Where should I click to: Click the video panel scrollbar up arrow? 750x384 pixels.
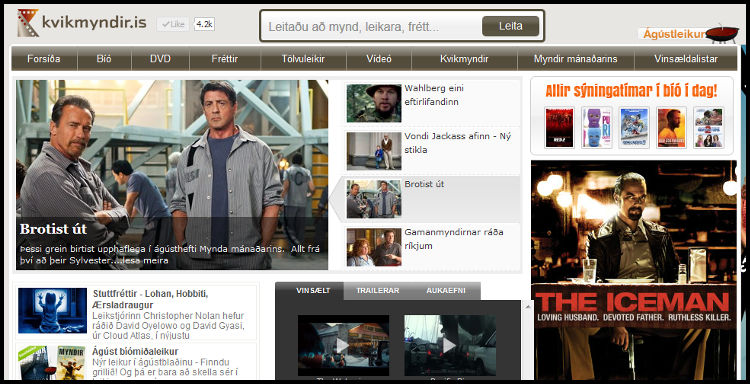[528, 307]
